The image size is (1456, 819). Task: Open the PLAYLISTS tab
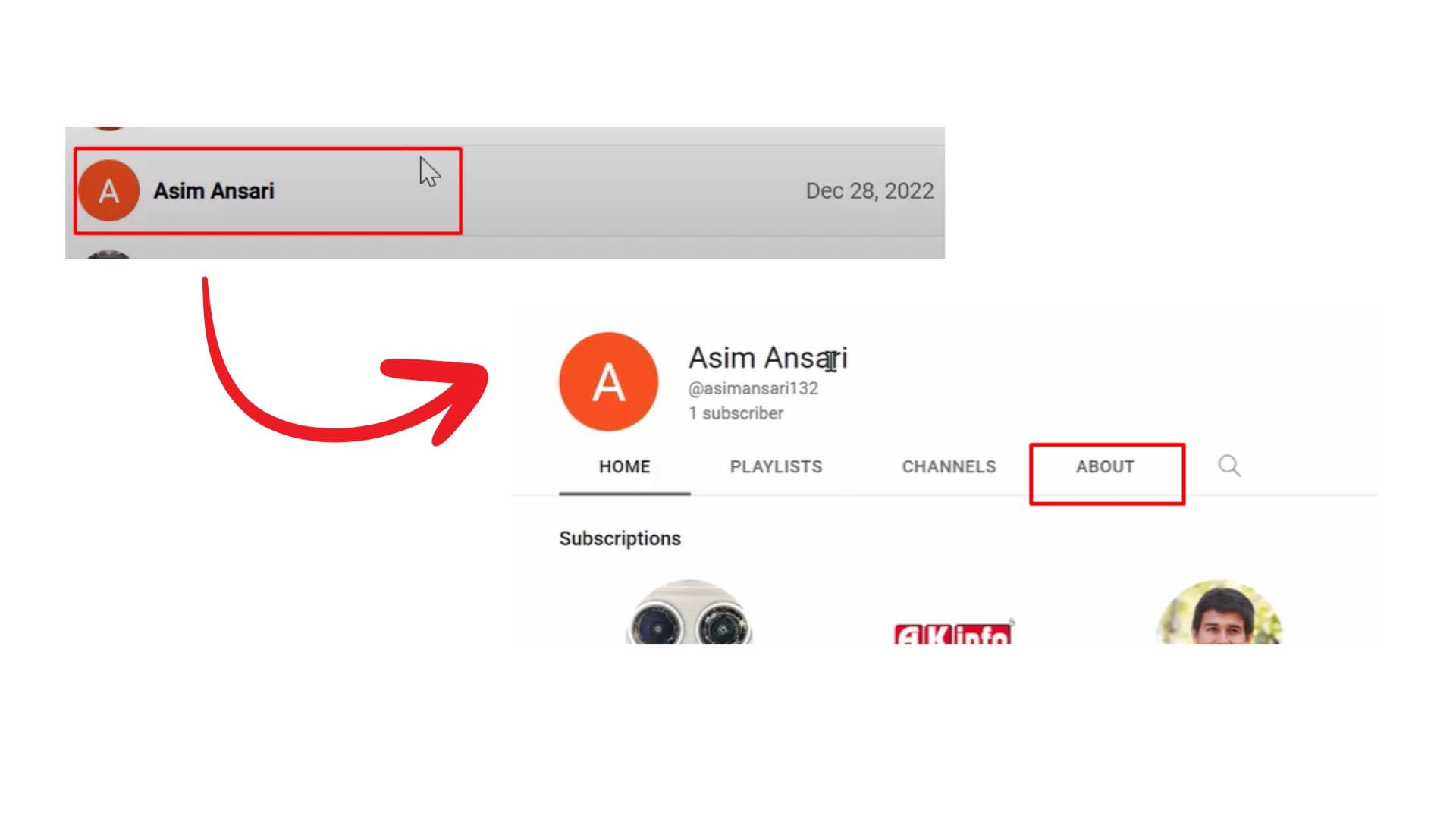pos(776,466)
